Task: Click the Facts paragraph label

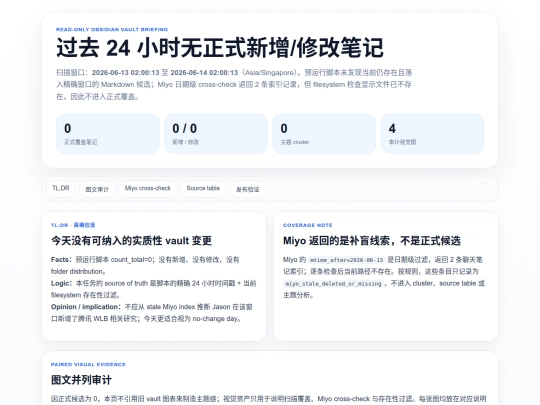Action: pyautogui.click(x=61, y=260)
